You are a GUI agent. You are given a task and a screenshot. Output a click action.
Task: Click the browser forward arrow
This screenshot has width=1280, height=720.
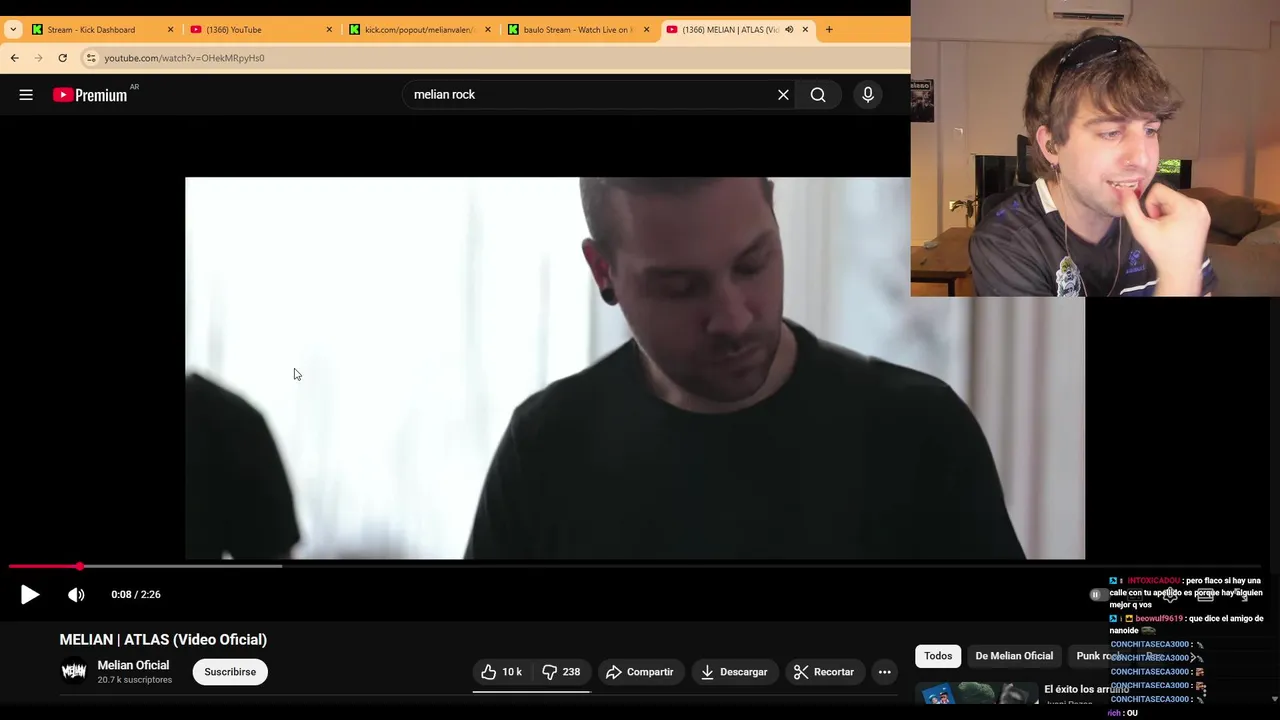click(x=39, y=58)
